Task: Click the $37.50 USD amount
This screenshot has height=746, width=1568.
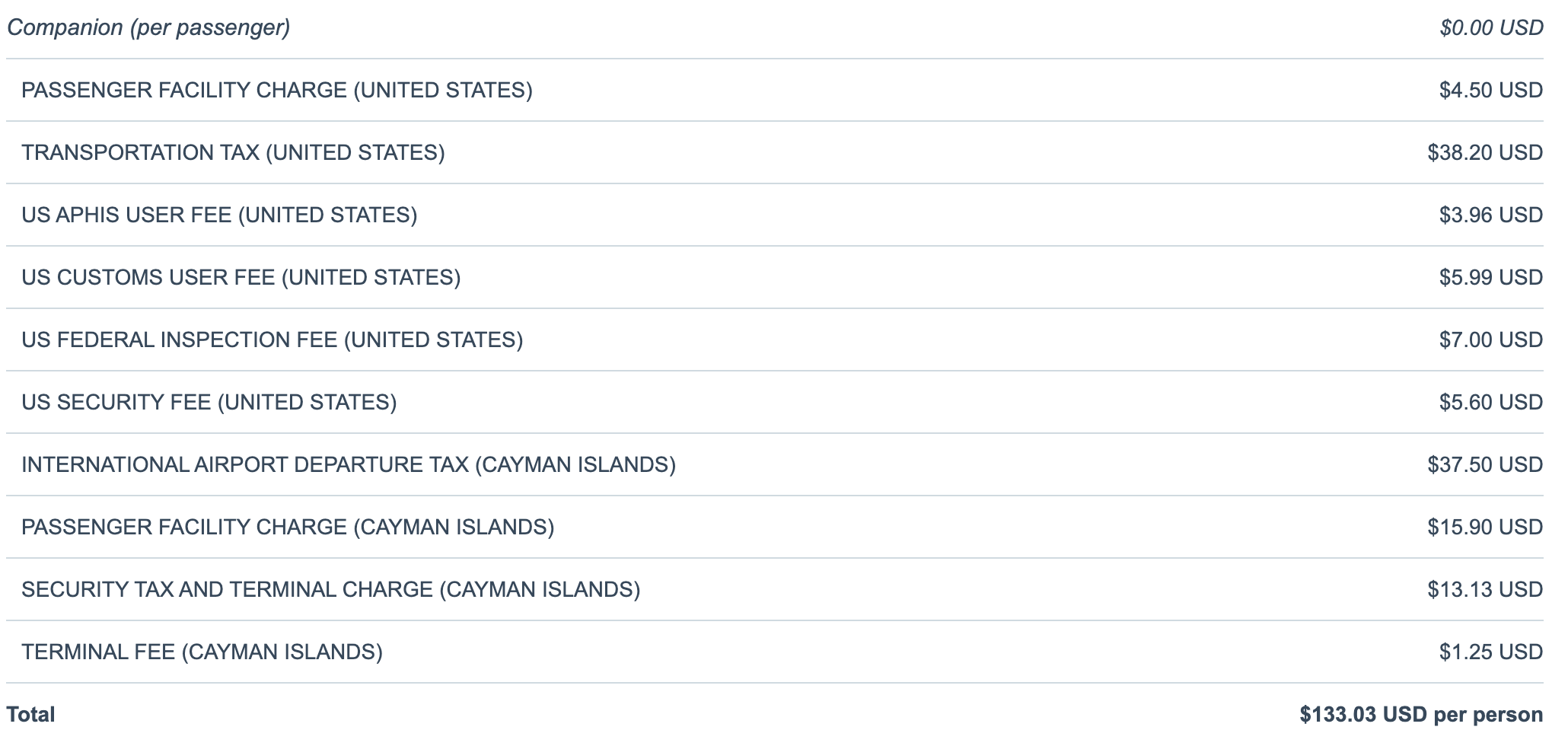Action: (1485, 465)
